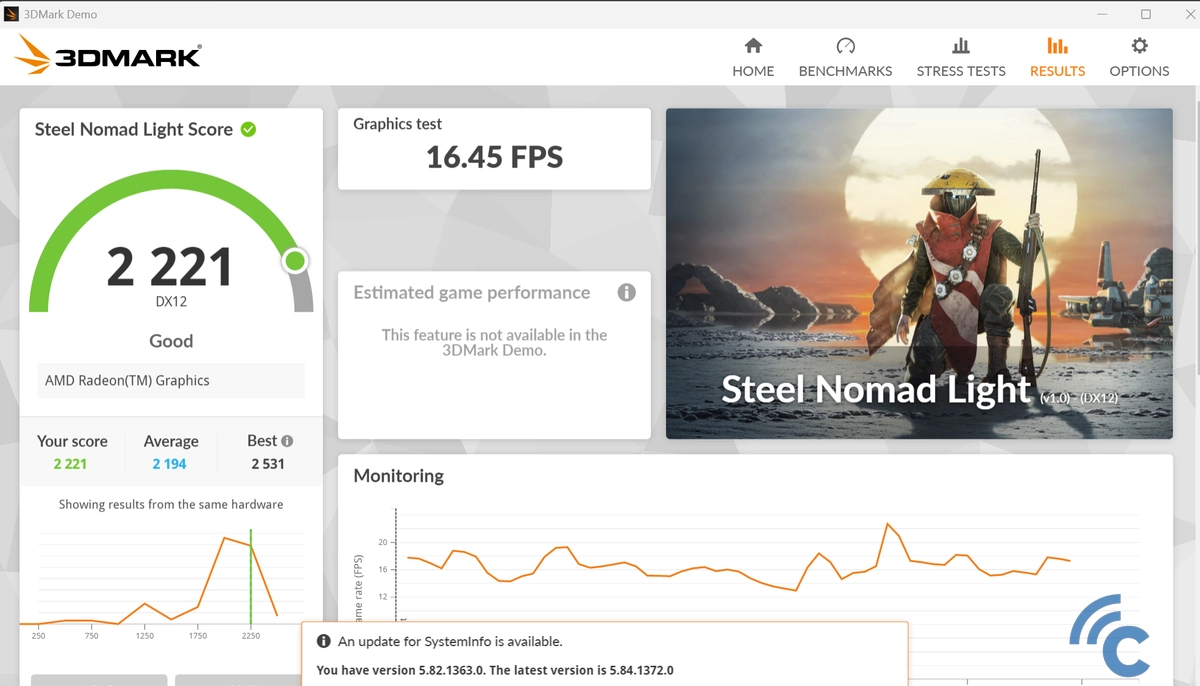Minimize the 3DMark Demo window
Viewport: 1200px width, 686px height.
click(x=1102, y=14)
